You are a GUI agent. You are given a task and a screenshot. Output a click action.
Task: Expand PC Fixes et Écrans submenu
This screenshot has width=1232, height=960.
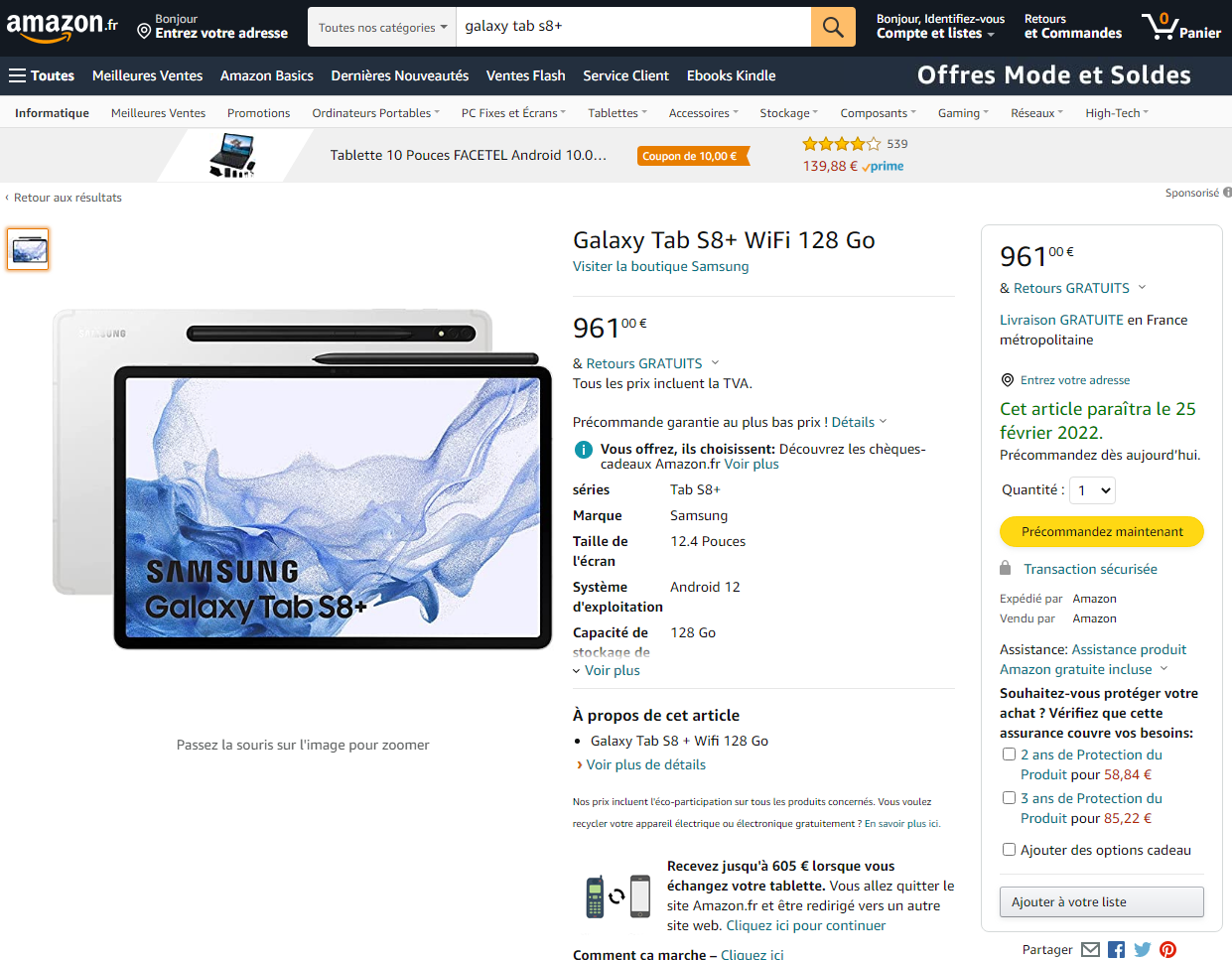[x=513, y=113]
